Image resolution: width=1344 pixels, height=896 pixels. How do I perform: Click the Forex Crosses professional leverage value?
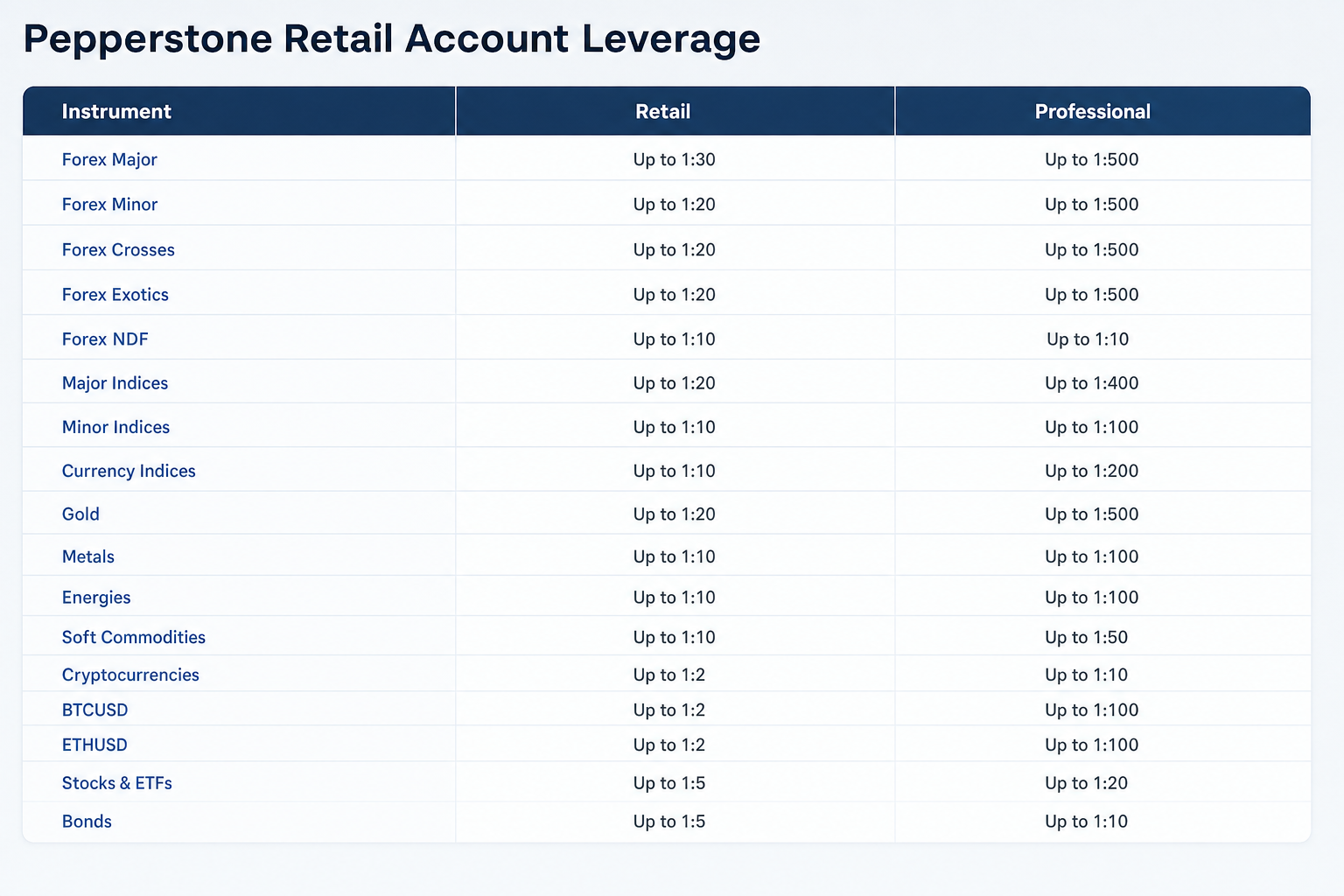pos(1092,249)
